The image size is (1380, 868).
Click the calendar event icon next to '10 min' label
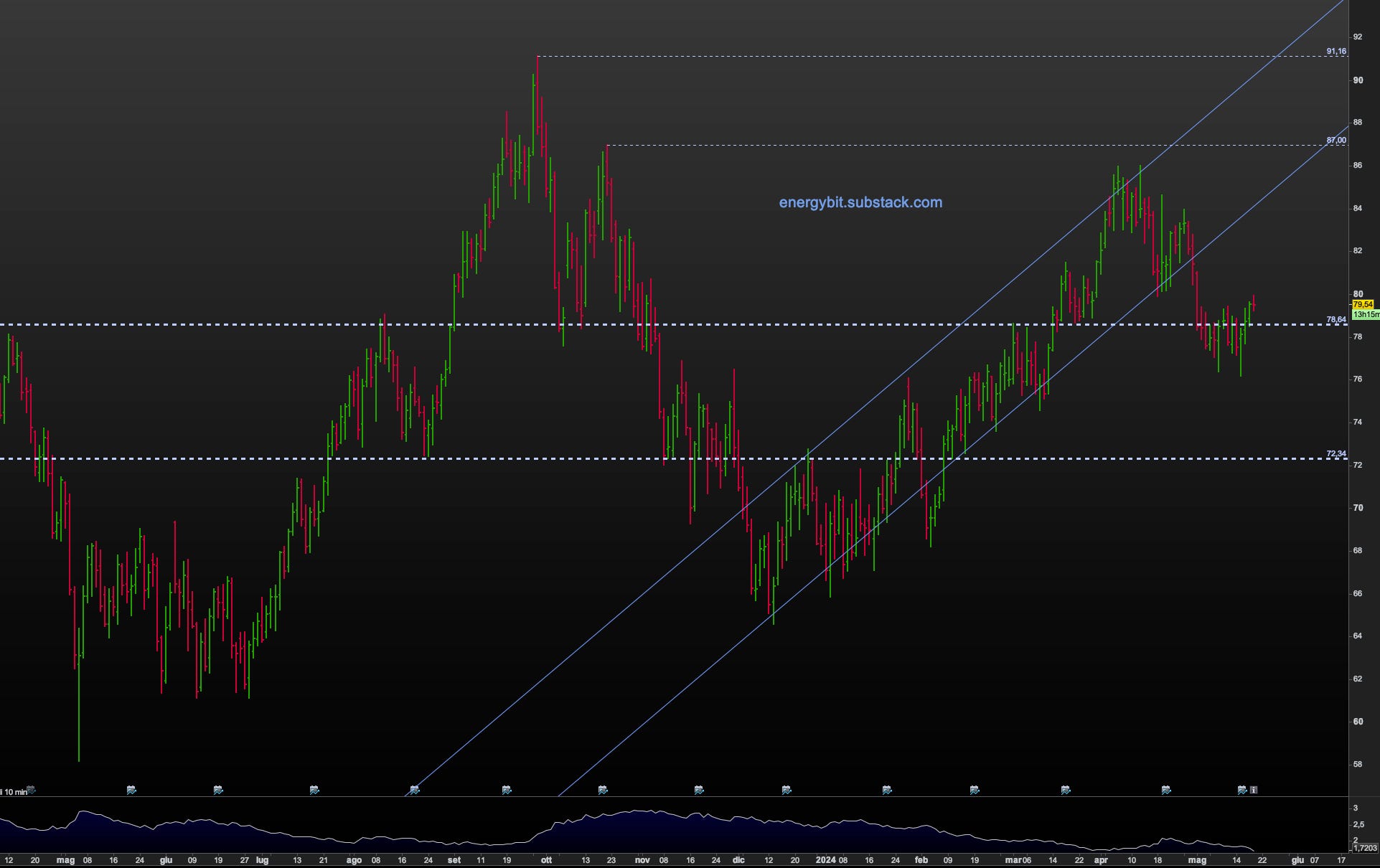pyautogui.click(x=31, y=790)
